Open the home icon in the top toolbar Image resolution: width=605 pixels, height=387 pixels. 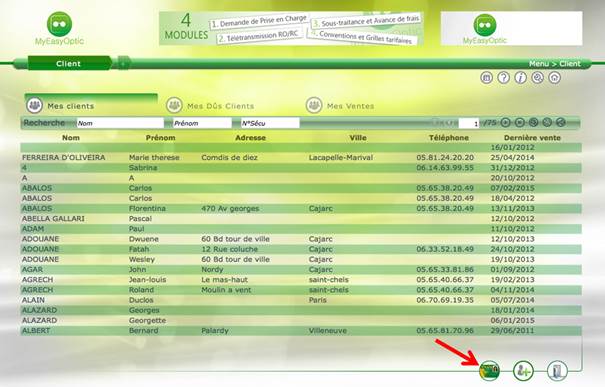[554, 78]
